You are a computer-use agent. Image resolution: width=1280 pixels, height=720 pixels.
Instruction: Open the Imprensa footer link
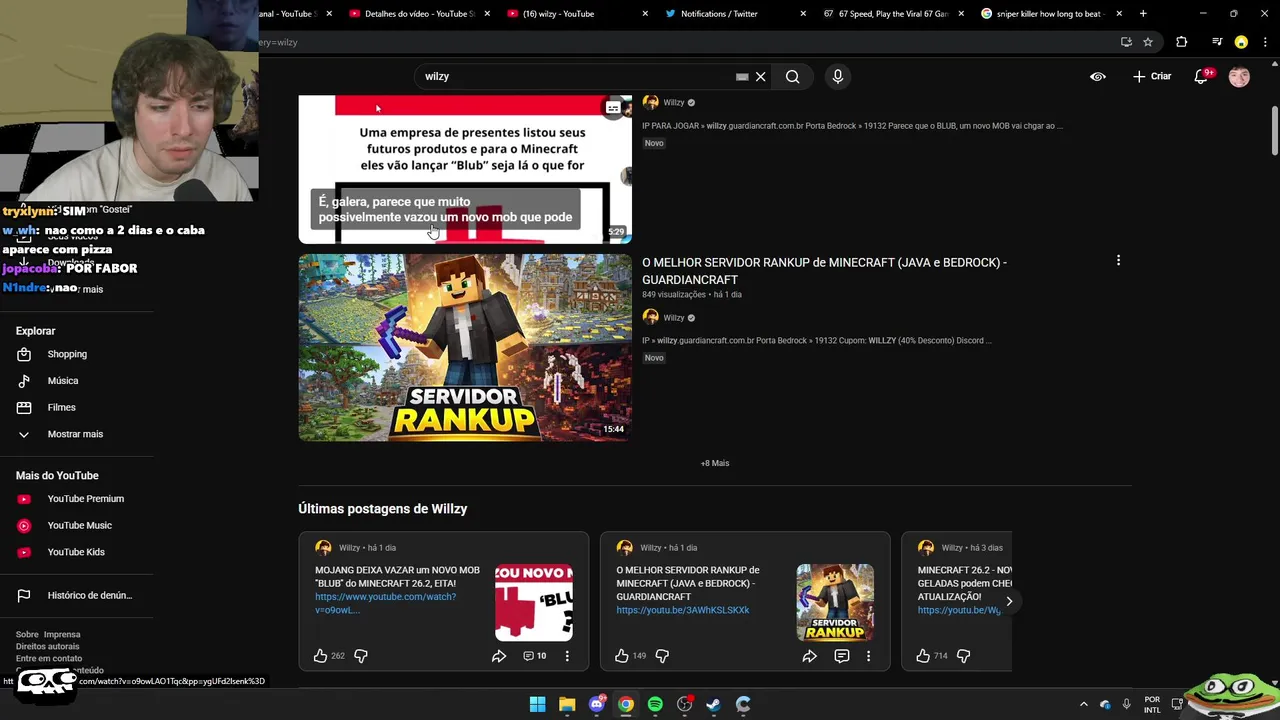62,634
